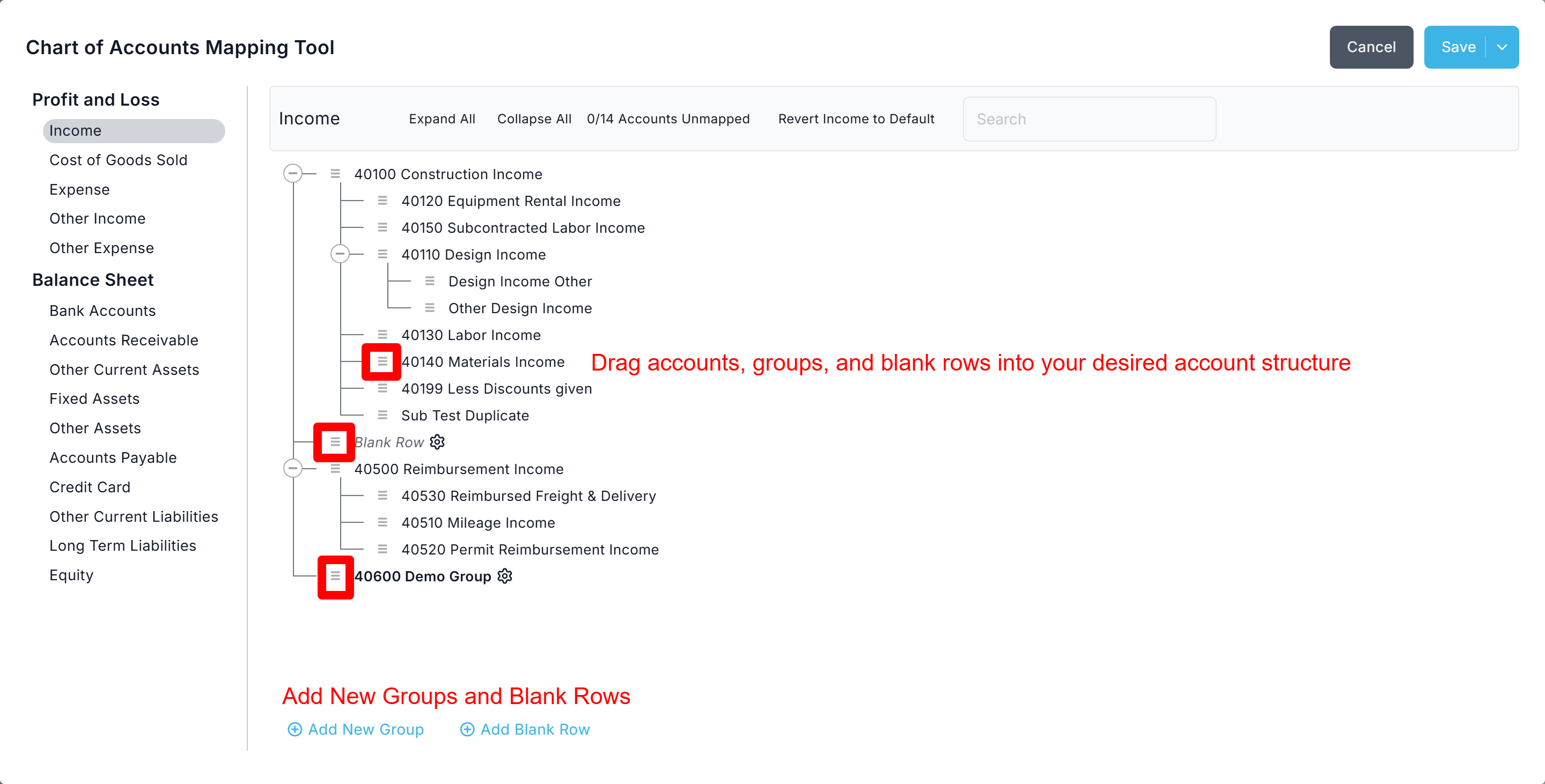
Task: Click the drag handle beside 40140 Materials Income
Action: pyautogui.click(x=382, y=361)
